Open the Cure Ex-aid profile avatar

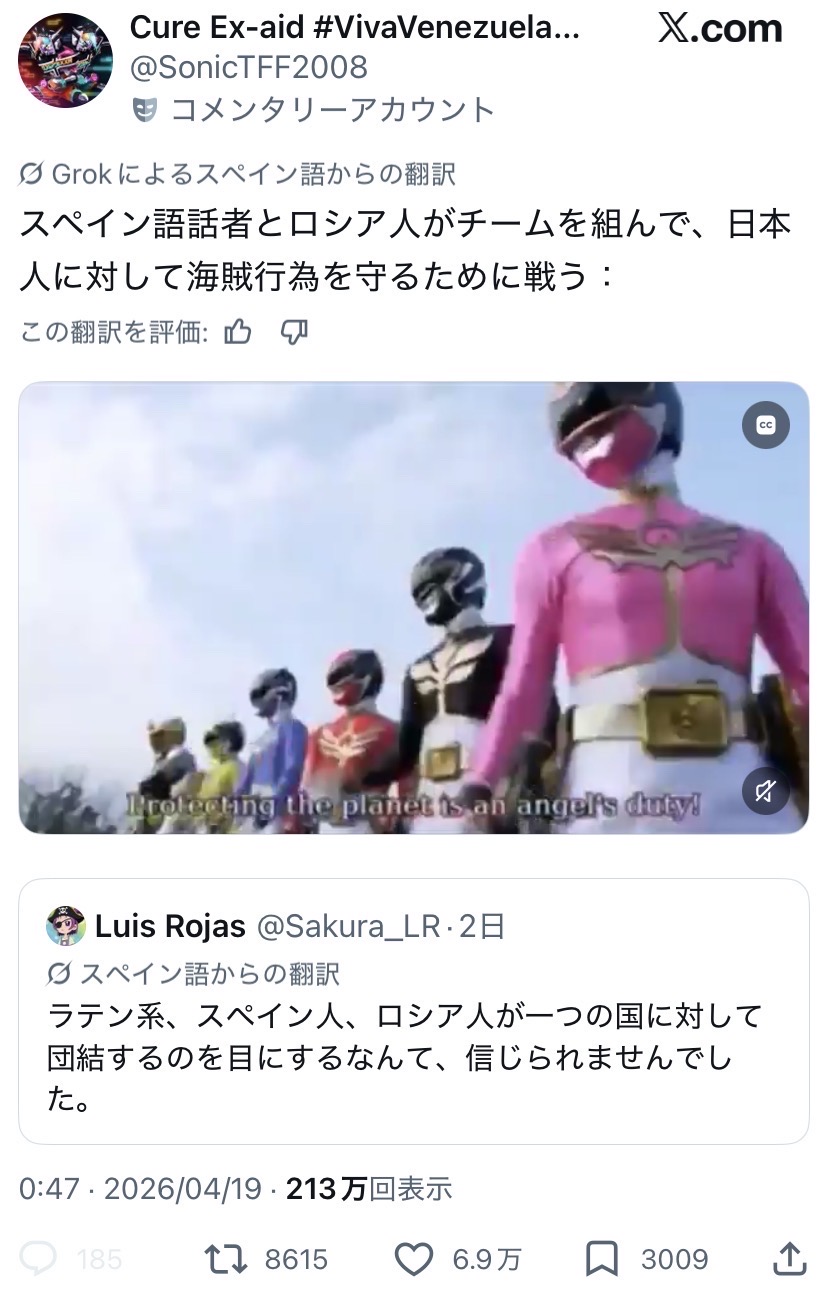tap(65, 61)
